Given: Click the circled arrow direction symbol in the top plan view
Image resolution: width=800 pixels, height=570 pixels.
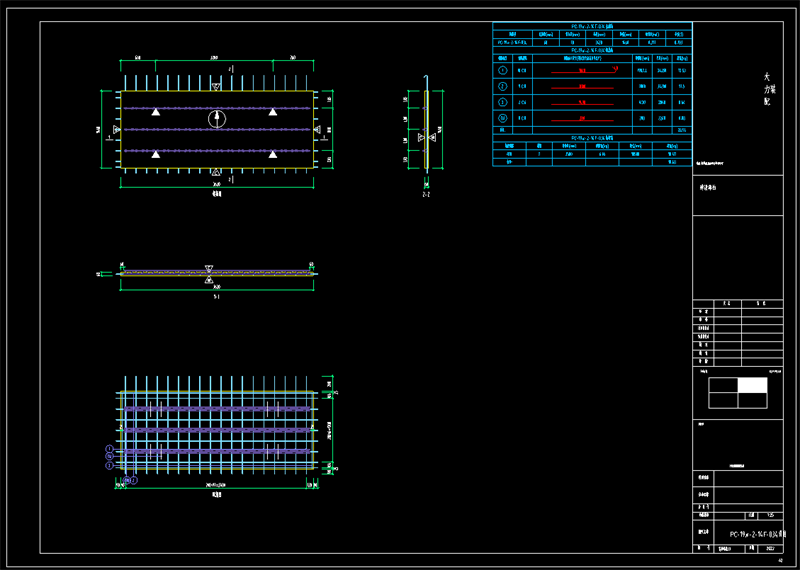Looking at the screenshot, I should [216, 119].
